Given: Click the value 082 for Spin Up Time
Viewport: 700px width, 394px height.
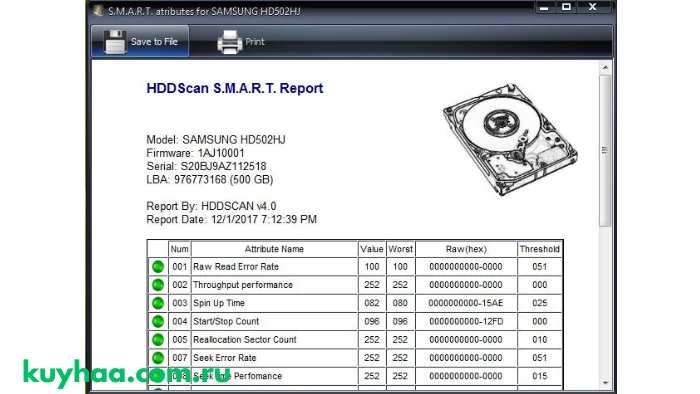Looking at the screenshot, I should point(372,303).
